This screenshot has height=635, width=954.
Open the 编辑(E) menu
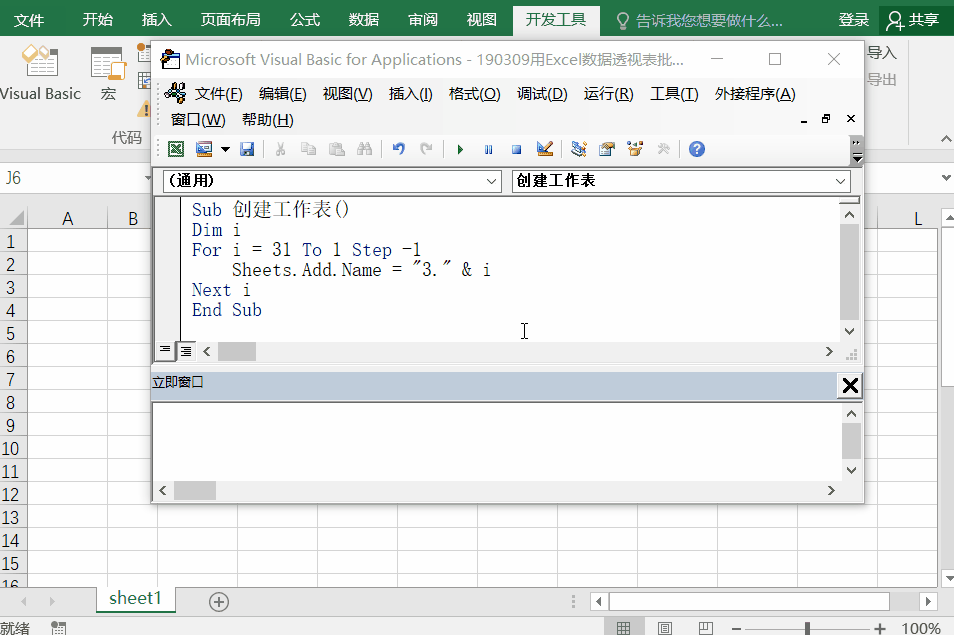coord(282,94)
